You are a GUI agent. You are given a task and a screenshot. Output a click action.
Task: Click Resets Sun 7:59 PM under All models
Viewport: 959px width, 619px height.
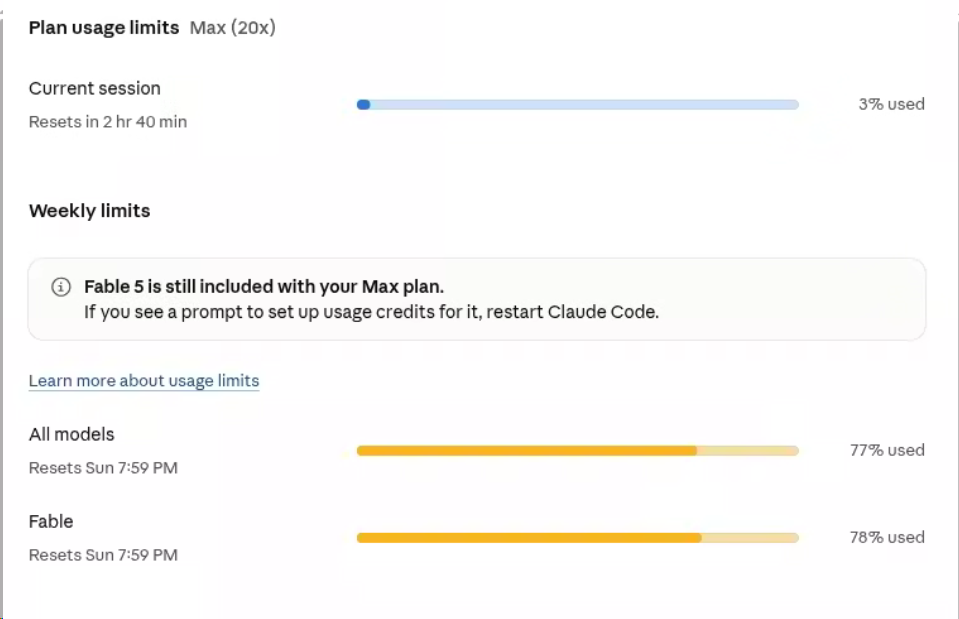point(103,468)
